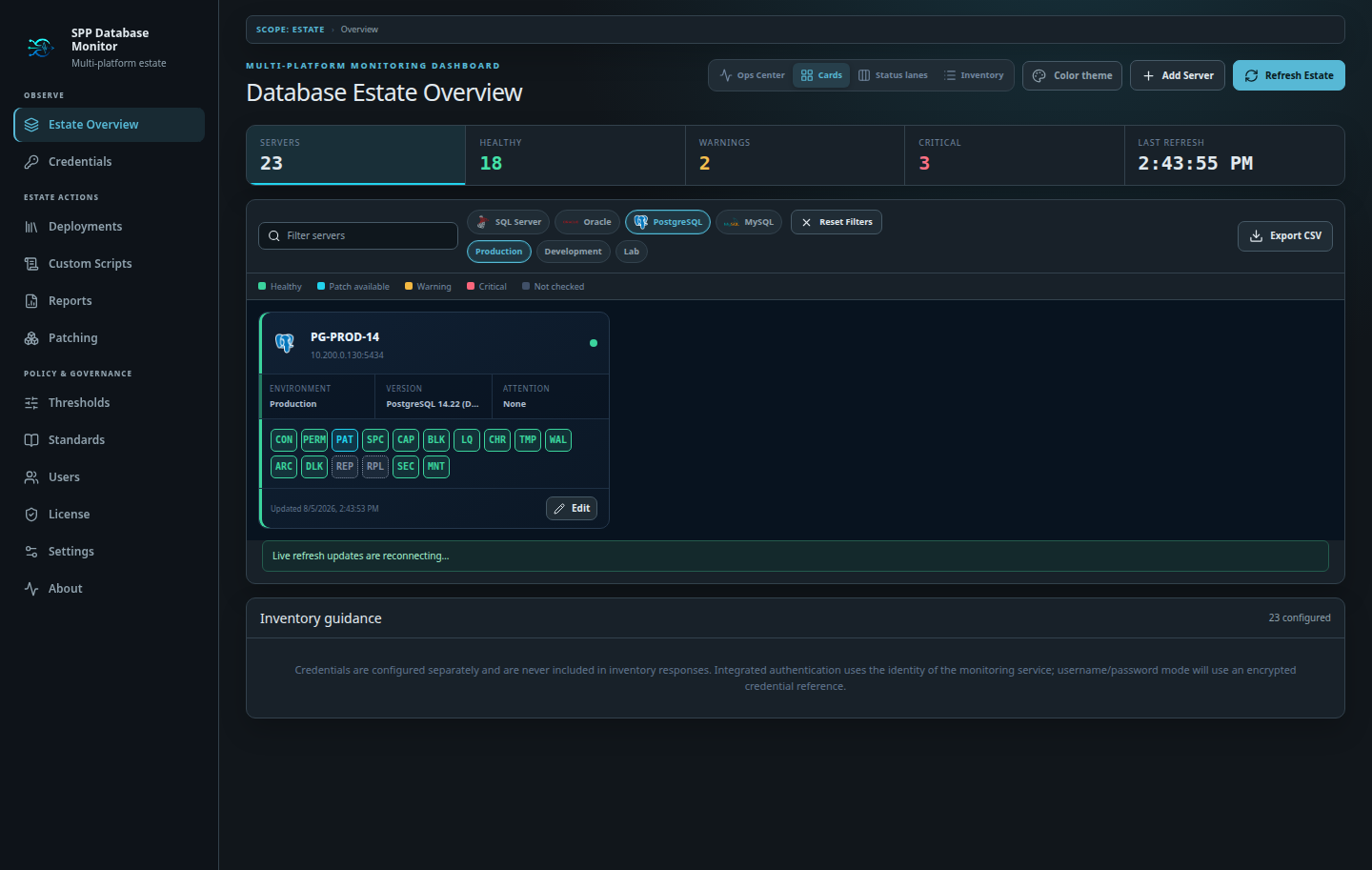Go to Deployments in sidebar
The height and width of the screenshot is (870, 1372).
(110, 227)
